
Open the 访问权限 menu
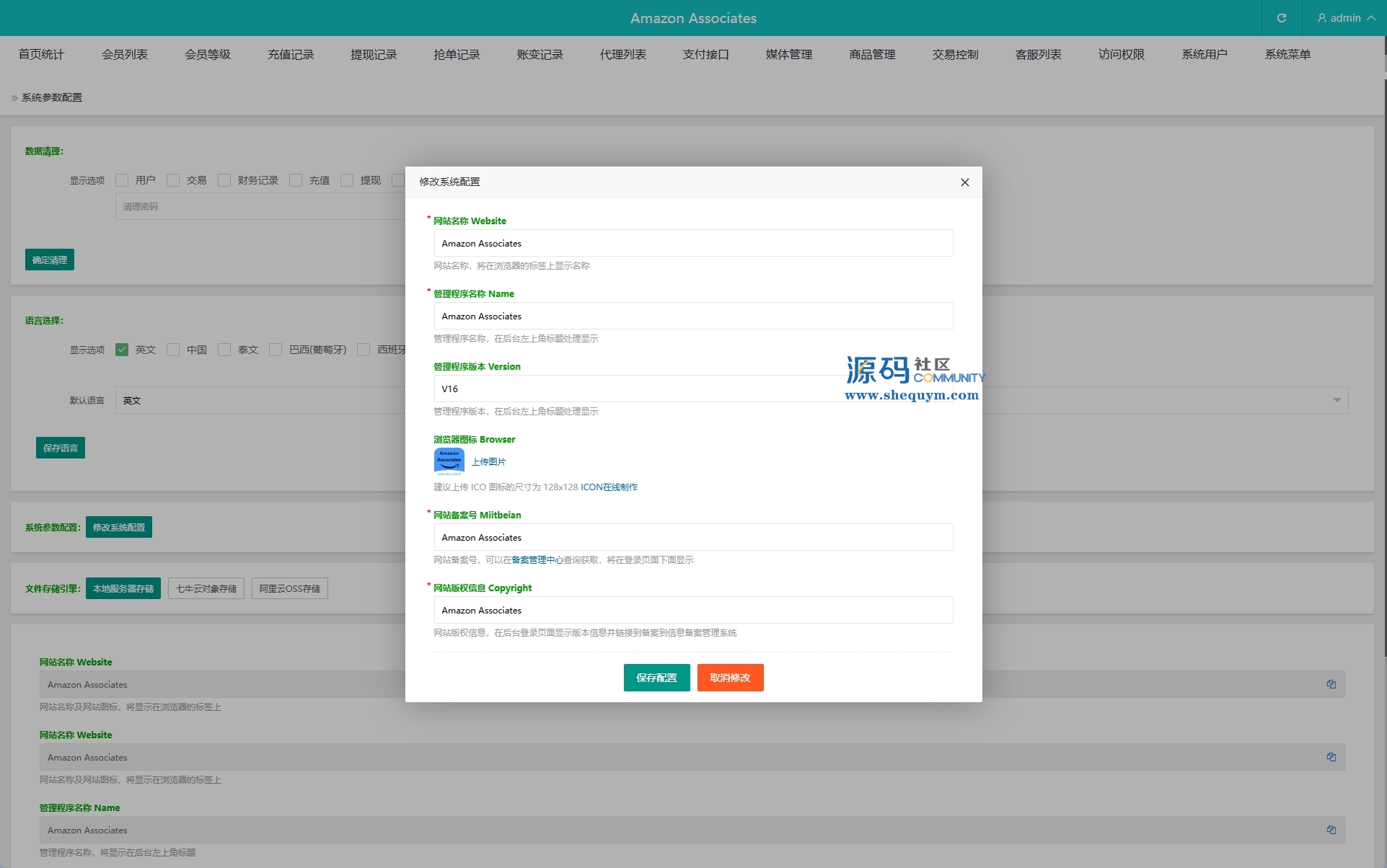pos(1122,55)
